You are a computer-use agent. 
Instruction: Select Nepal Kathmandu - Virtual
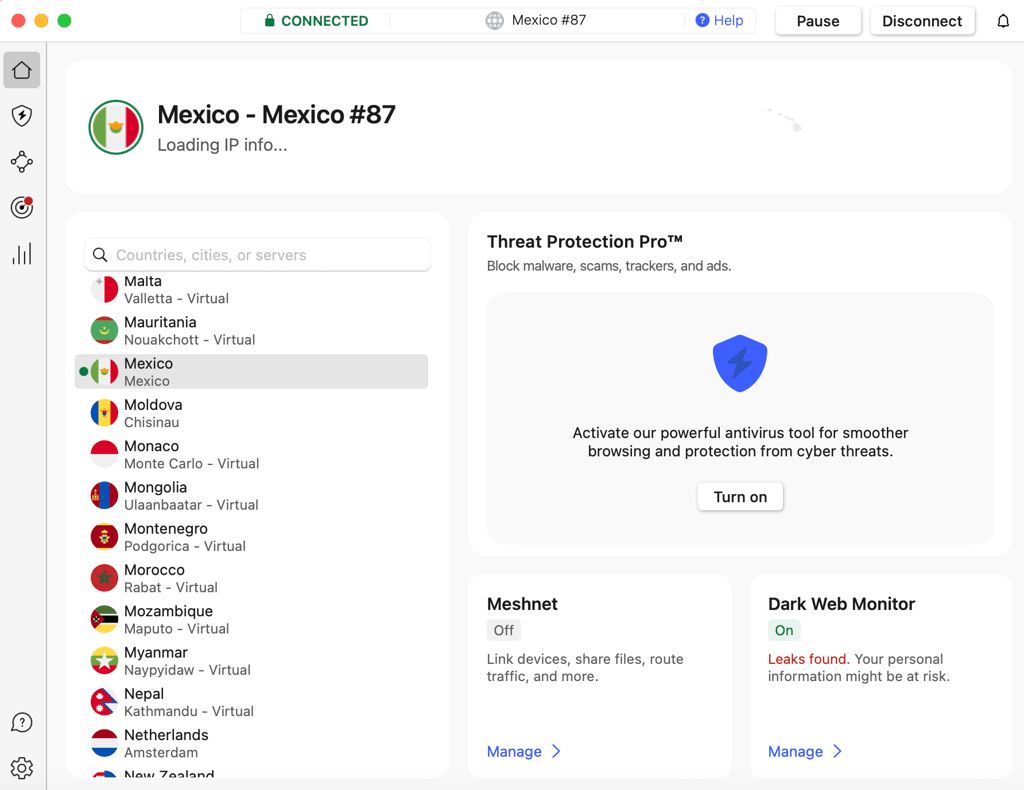pyautogui.click(x=251, y=702)
